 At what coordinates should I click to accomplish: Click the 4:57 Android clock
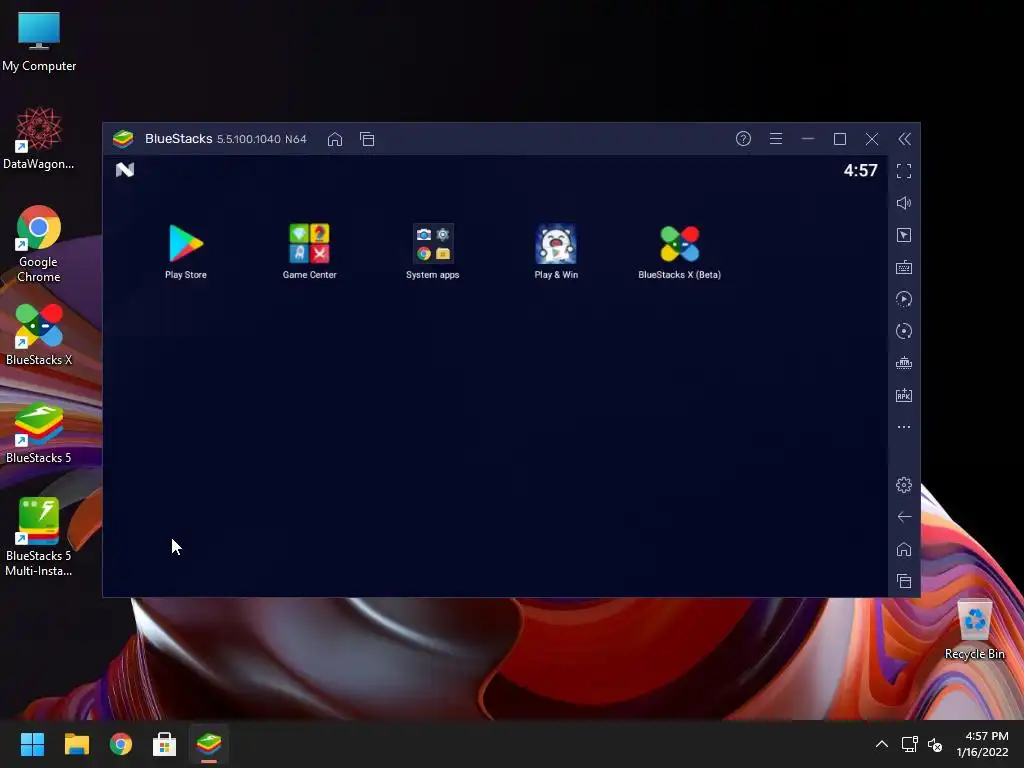[860, 170]
